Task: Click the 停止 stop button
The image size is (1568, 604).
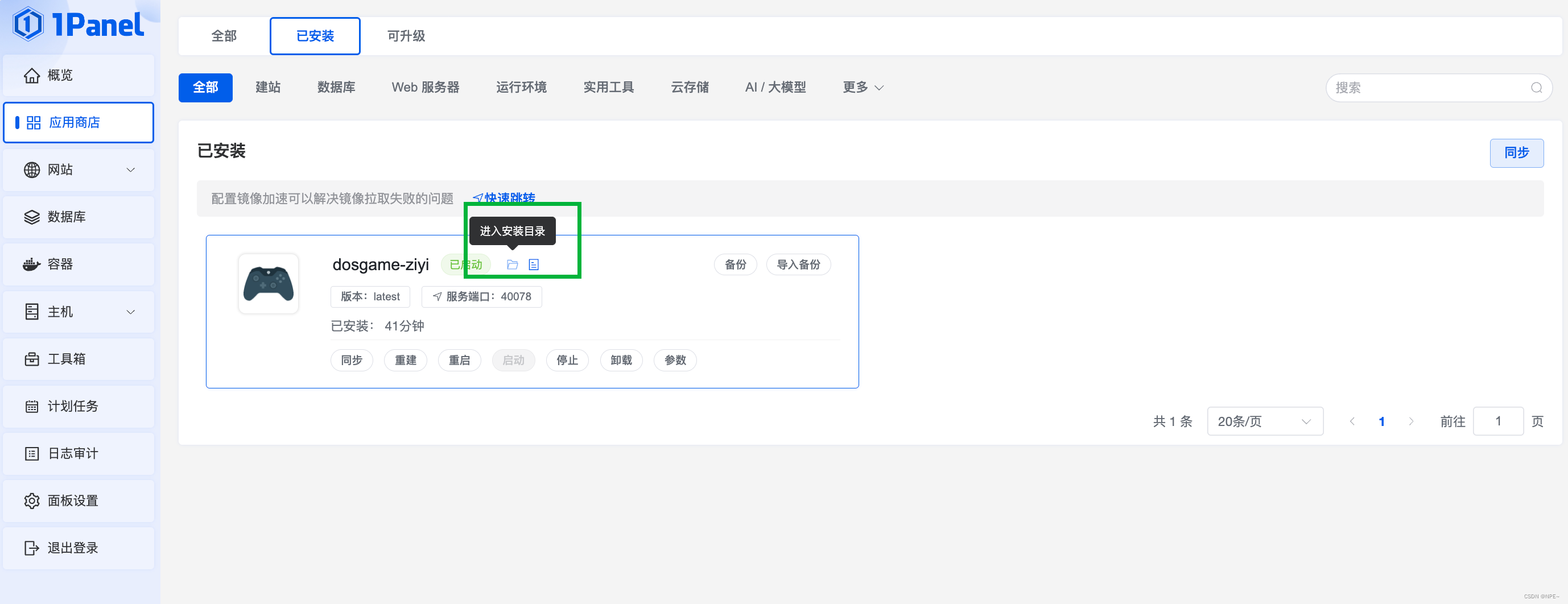Action: 567,360
